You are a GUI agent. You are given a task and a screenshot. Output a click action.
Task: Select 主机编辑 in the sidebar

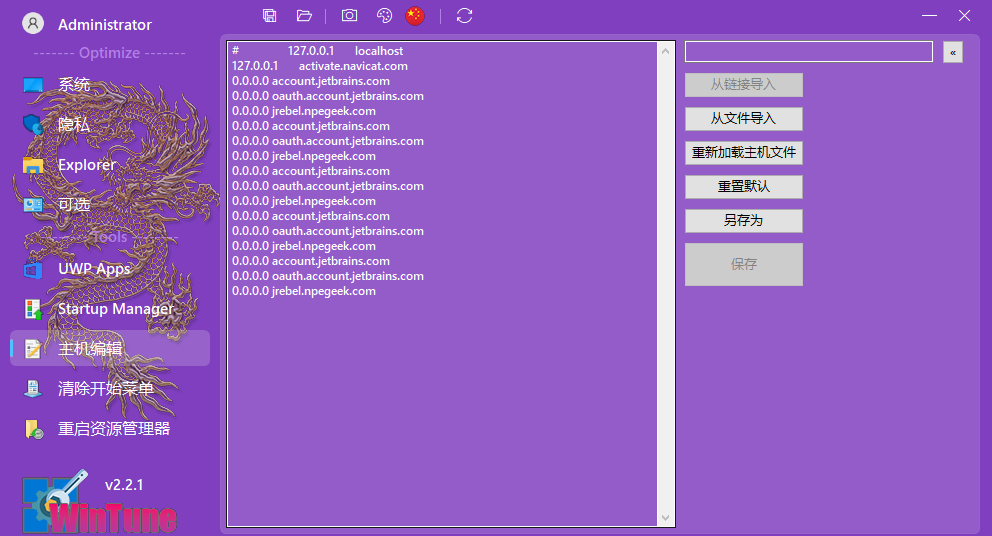[x=109, y=348]
